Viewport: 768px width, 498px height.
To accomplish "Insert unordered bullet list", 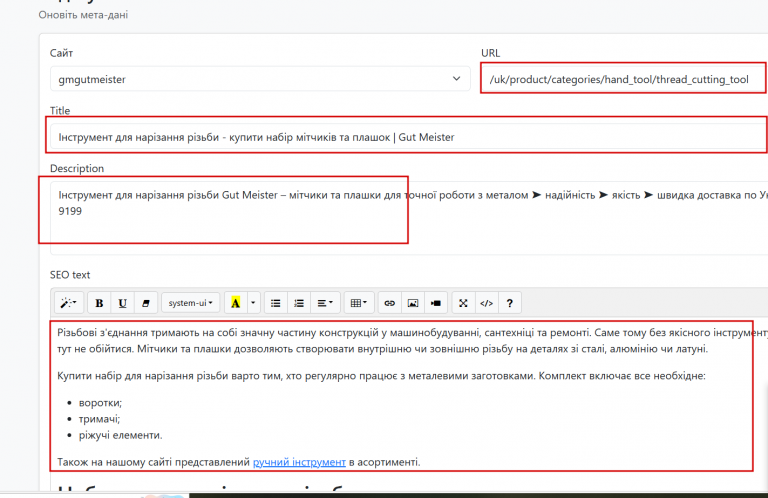I will coord(276,303).
